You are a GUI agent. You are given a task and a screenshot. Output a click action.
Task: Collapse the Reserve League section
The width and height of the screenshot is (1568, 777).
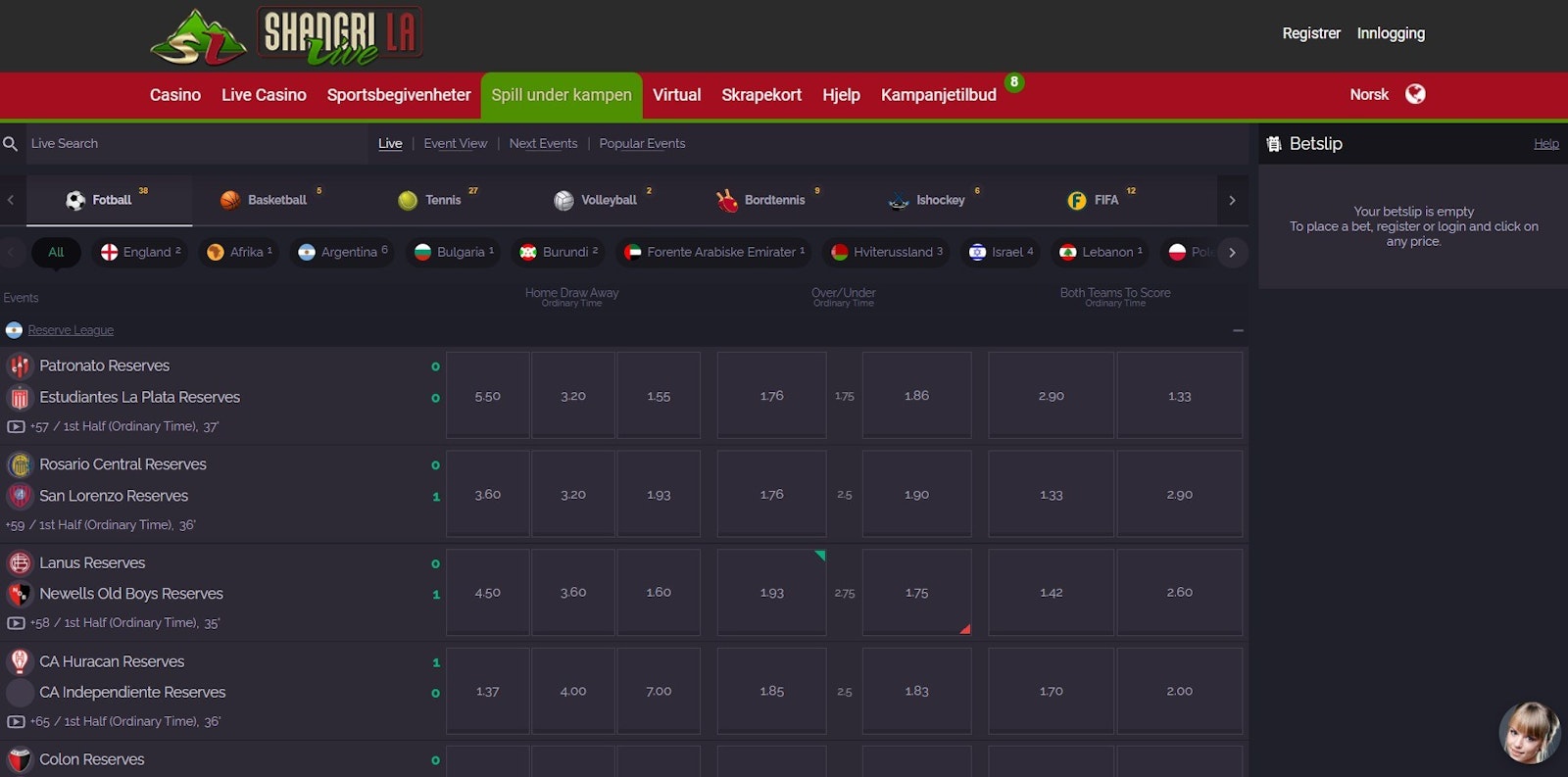(1238, 330)
